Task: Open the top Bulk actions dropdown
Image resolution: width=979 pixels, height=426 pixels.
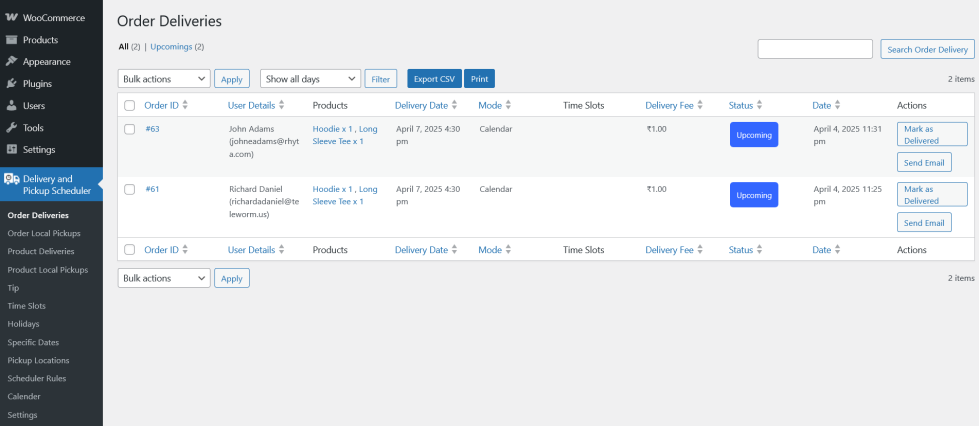Action: click(164, 79)
